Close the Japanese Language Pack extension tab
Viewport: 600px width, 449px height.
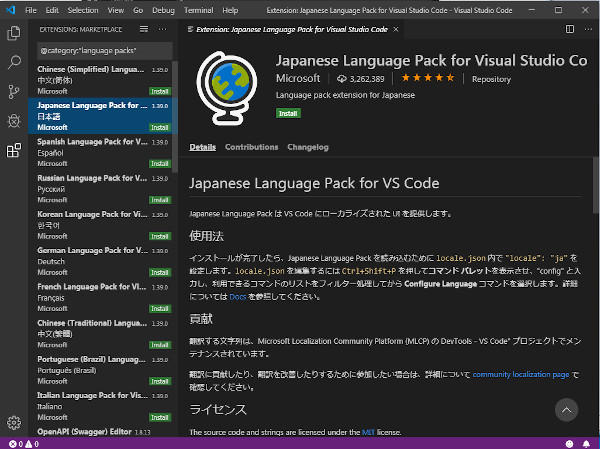(396, 29)
